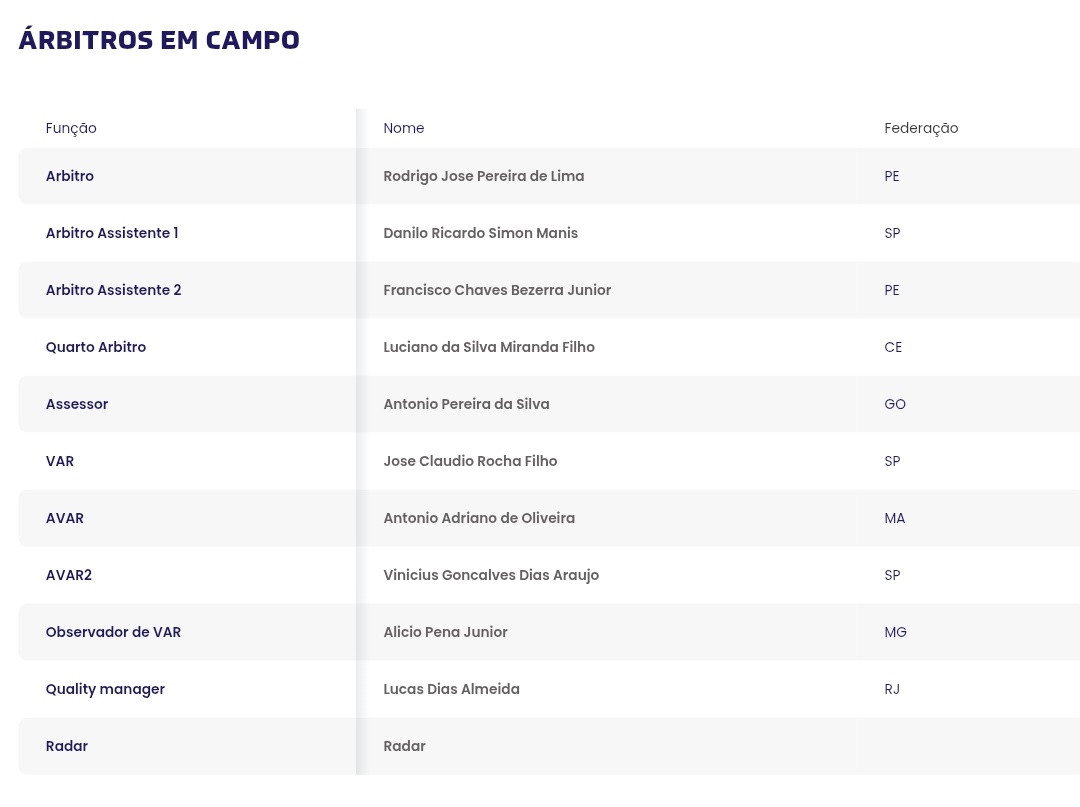Click the Federação column header
This screenshot has width=1080, height=807.
click(921, 128)
